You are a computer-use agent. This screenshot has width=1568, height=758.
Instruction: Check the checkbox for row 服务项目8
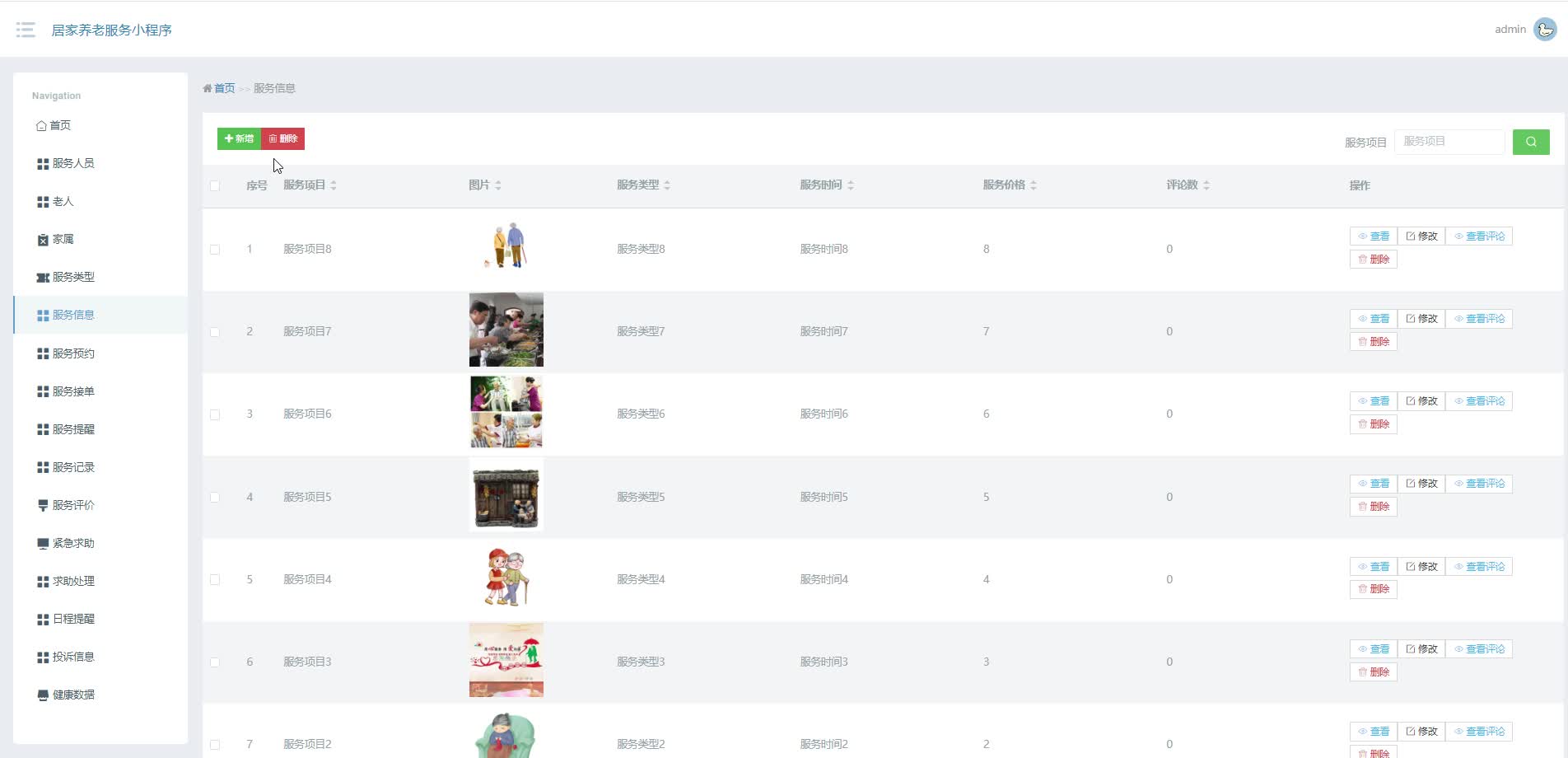click(x=215, y=250)
